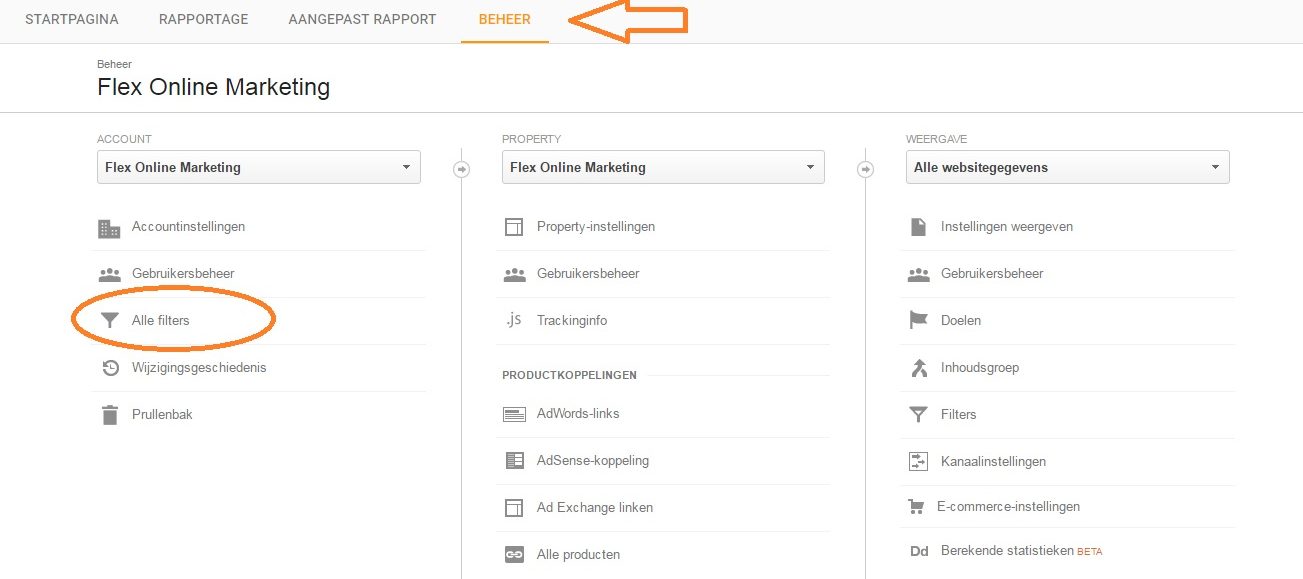Image resolution: width=1303 pixels, height=579 pixels.
Task: Switch to the Rapportage tab
Action: click(x=203, y=20)
